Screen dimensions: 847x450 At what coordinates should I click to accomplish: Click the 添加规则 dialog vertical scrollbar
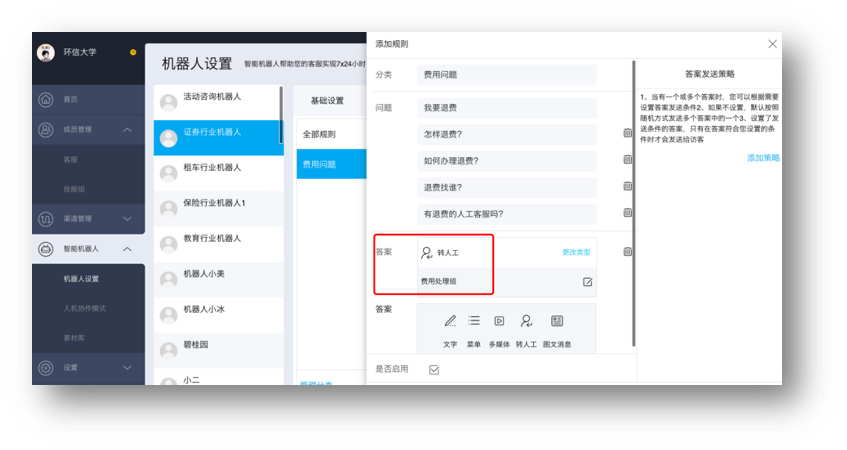[x=634, y=204]
